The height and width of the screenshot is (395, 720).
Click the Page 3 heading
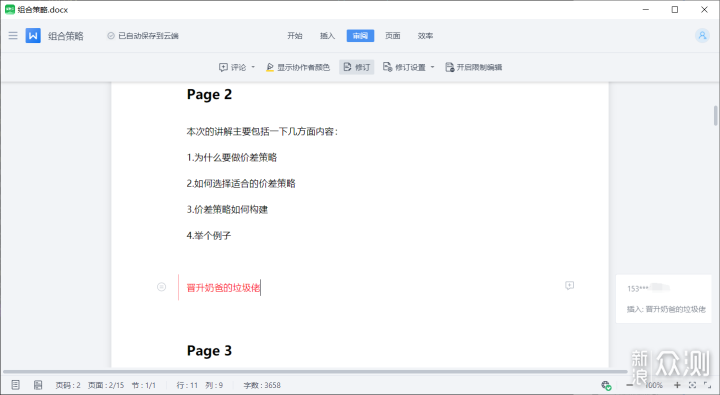[x=209, y=350]
